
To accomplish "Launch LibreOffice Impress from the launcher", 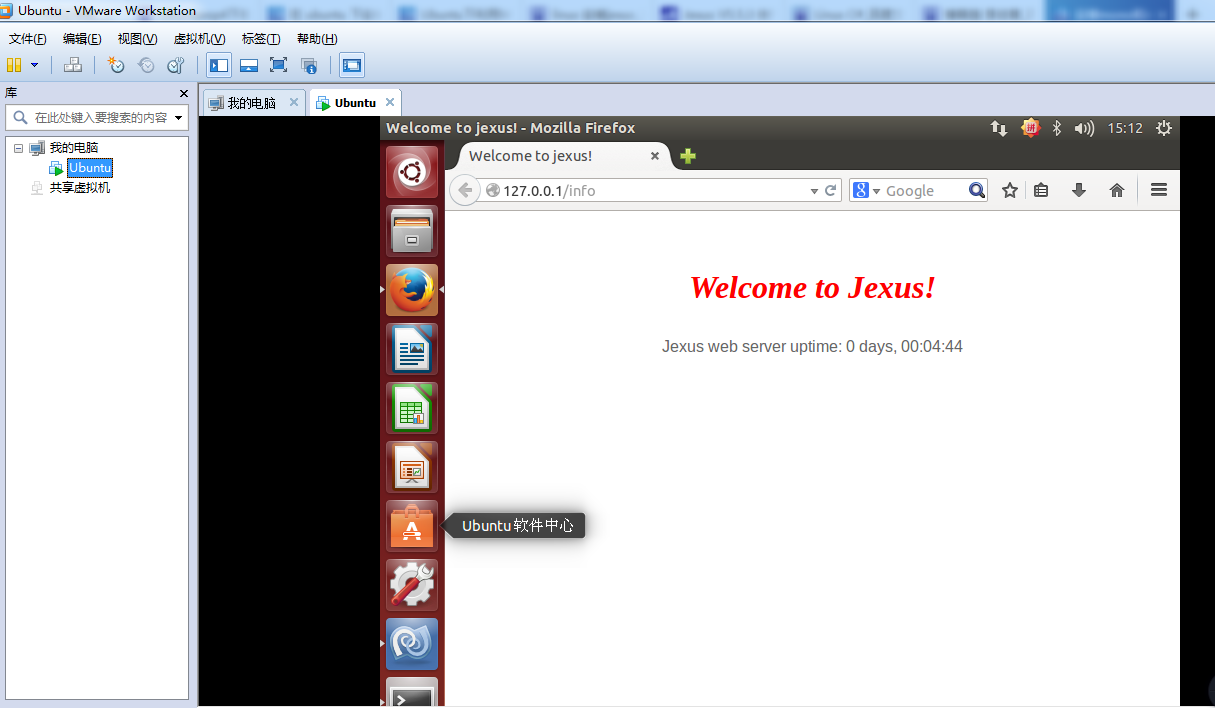I will (412, 467).
